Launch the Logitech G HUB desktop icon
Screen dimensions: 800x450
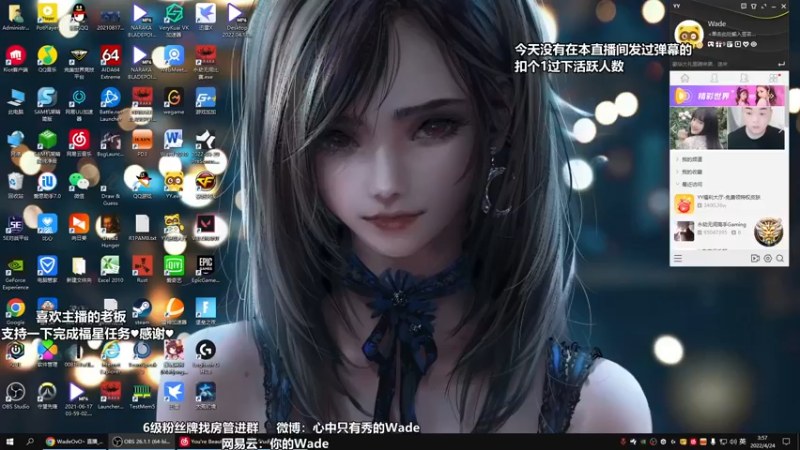pos(205,357)
